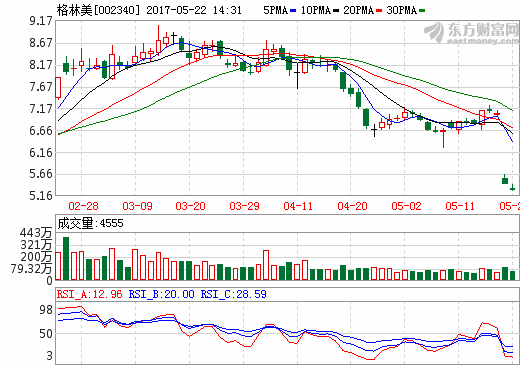Click the blue 5PMA legend swatch
Screen dimensions: 520x365
293,11
